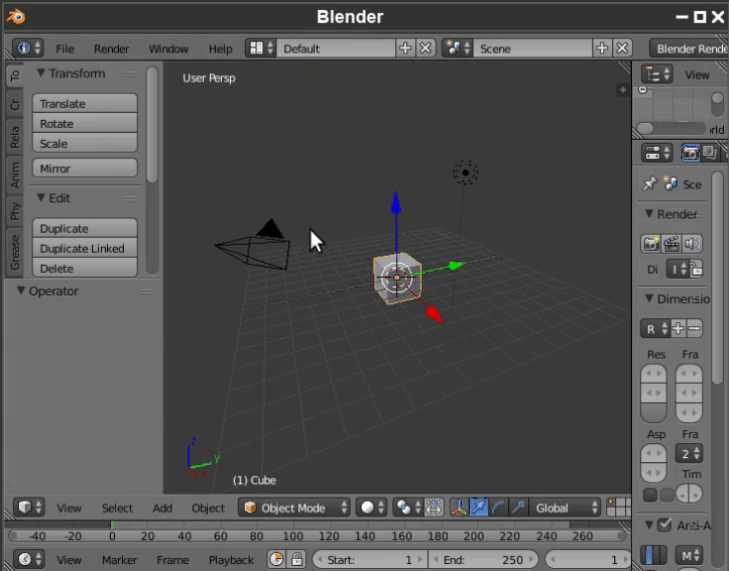Toggle the Anti-Aliasing checkbox
729x571 pixels.
tap(664, 525)
